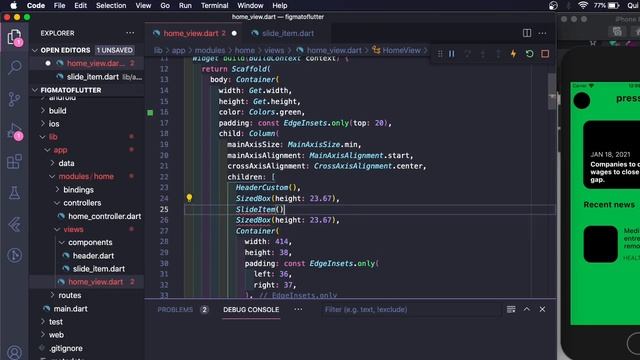Click the modules breadcrumb segment
640x360 pixels.
pyautogui.click(x=209, y=50)
